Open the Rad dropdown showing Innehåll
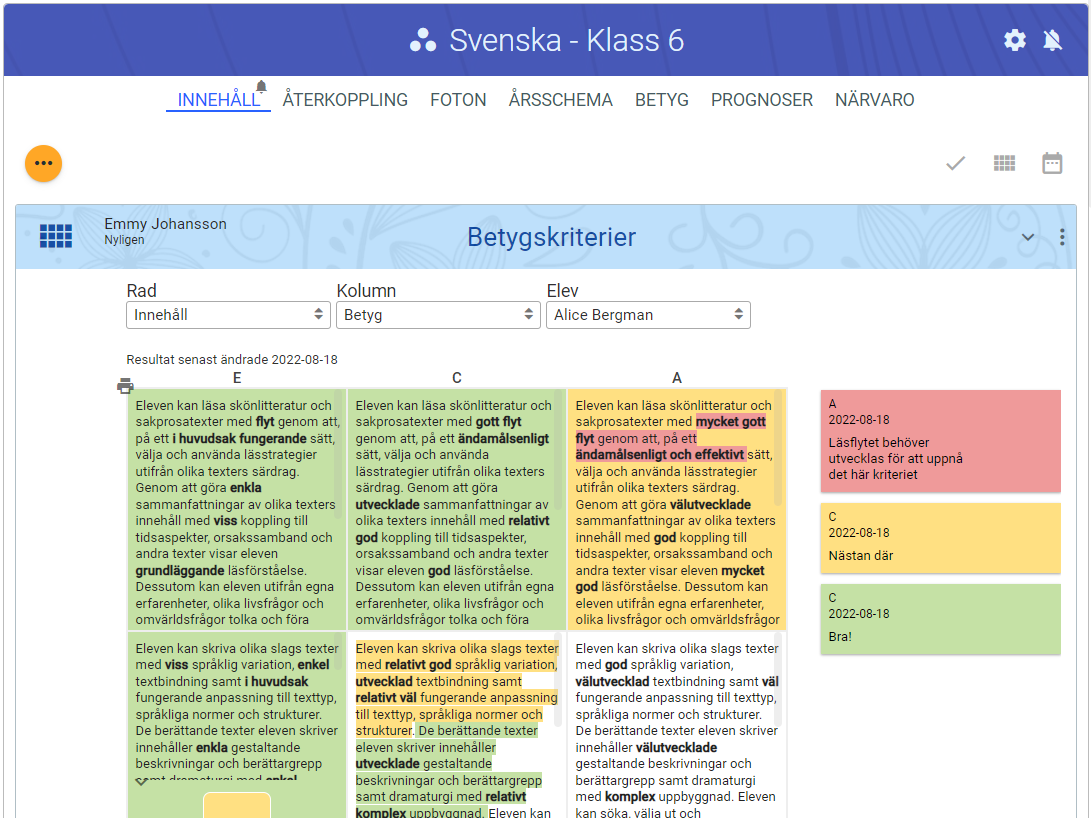This screenshot has height=818, width=1091. tap(228, 314)
